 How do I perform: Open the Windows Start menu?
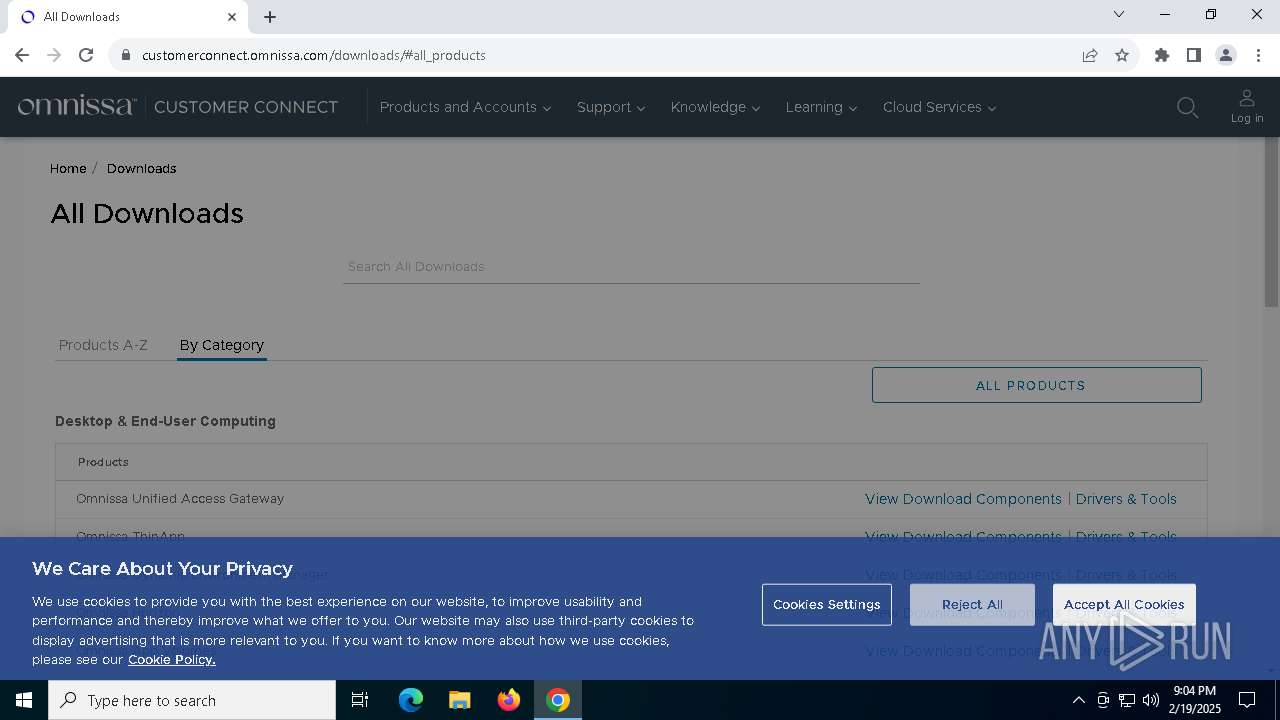24,700
